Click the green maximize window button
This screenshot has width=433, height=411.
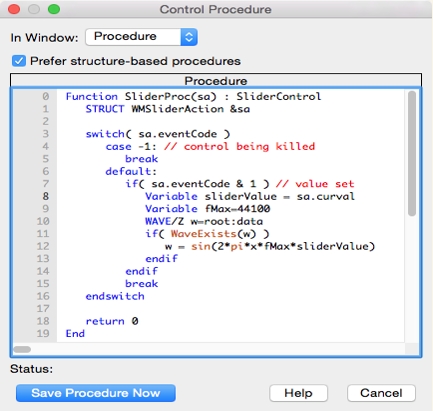54,9
